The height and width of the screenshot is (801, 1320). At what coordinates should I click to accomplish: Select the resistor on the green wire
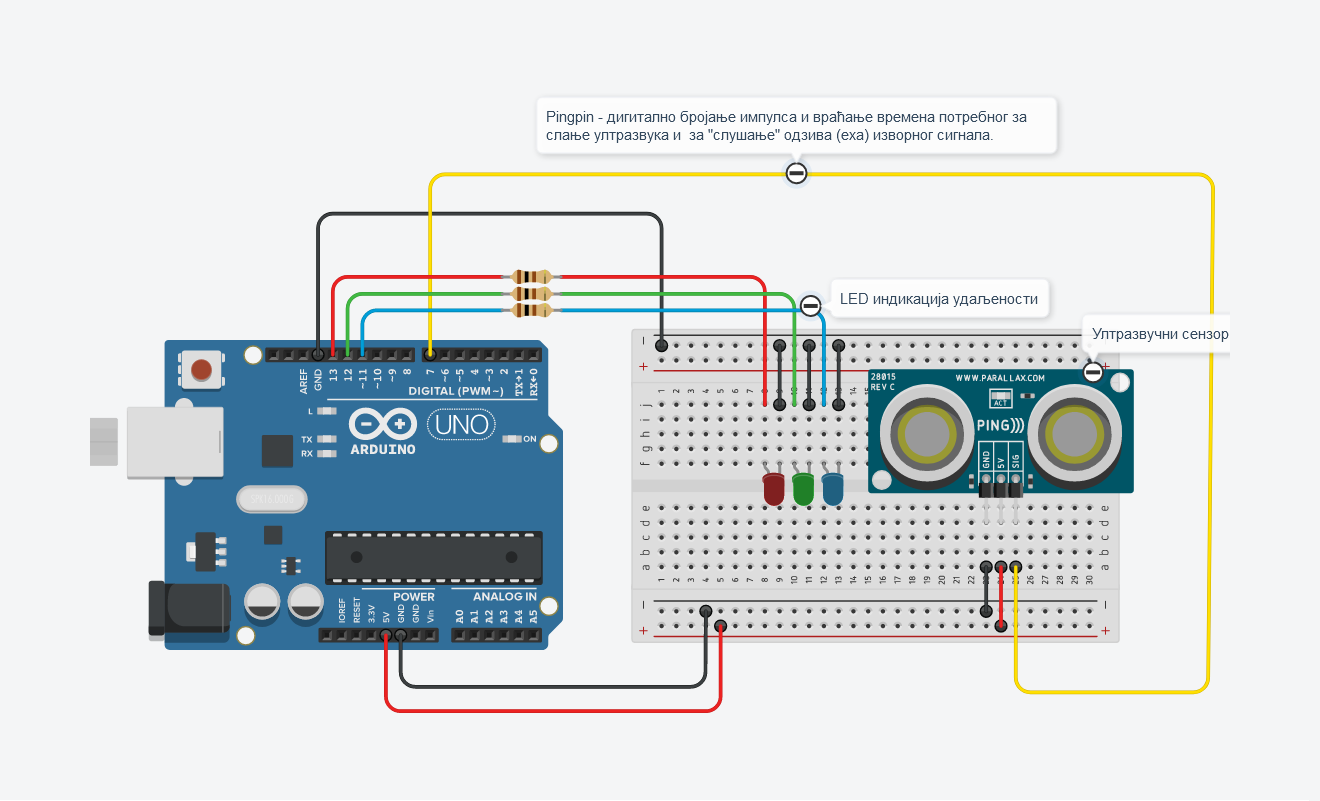[531, 294]
